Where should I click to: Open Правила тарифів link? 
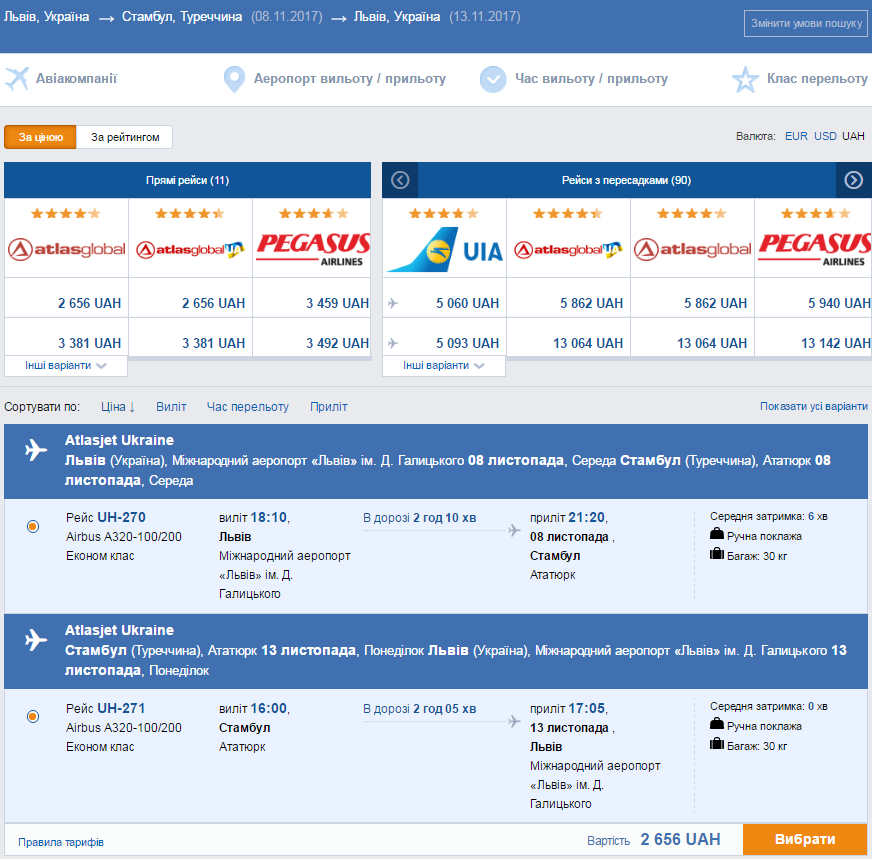click(x=61, y=842)
